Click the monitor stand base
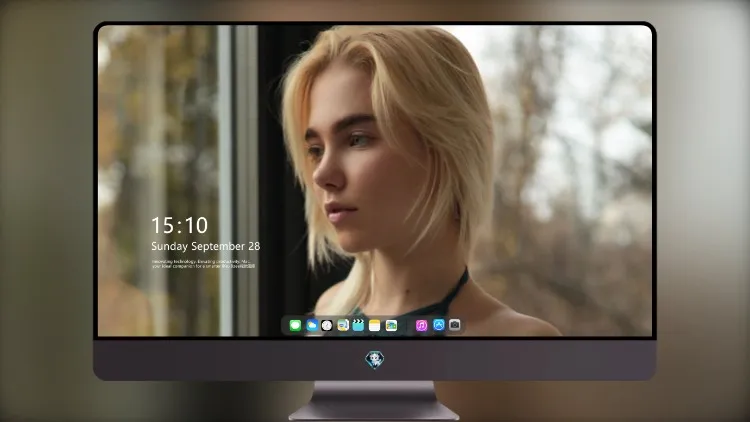The width and height of the screenshot is (750, 422). (x=374, y=411)
